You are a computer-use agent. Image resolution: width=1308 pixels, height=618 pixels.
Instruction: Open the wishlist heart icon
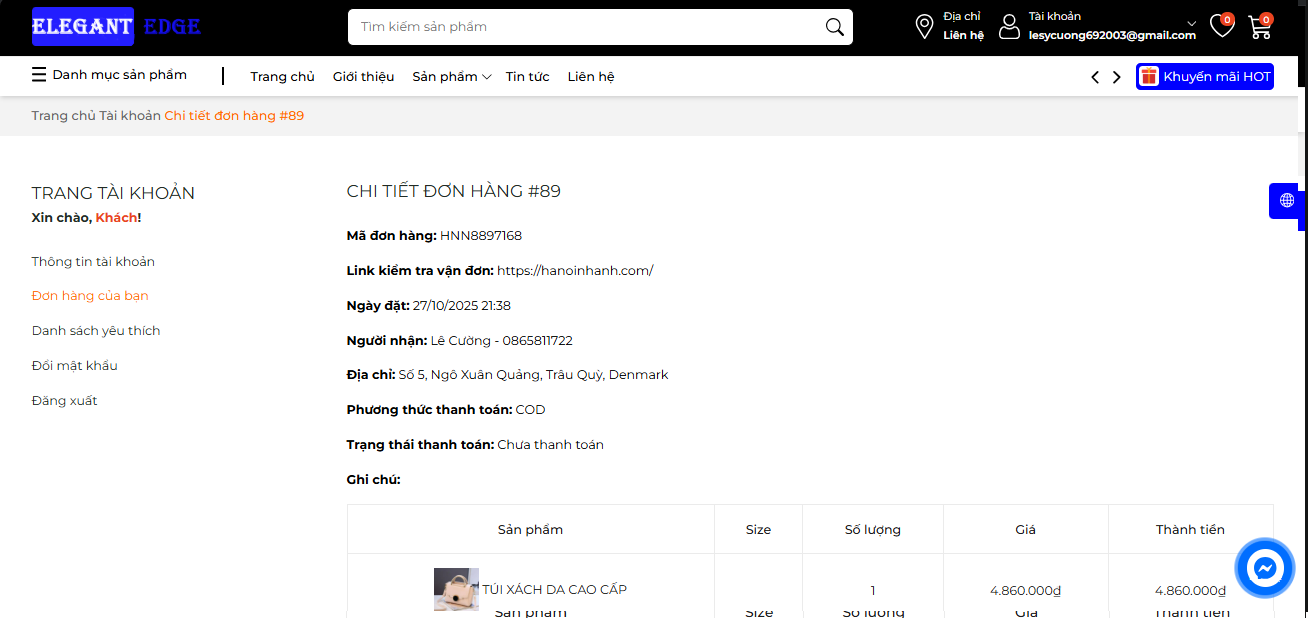click(1221, 27)
